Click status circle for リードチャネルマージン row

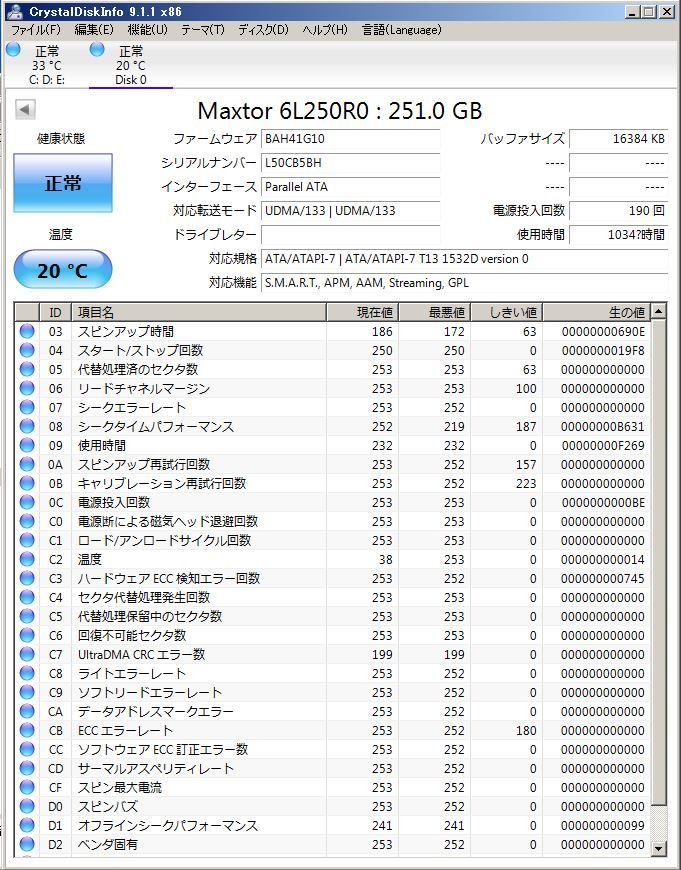tap(27, 388)
